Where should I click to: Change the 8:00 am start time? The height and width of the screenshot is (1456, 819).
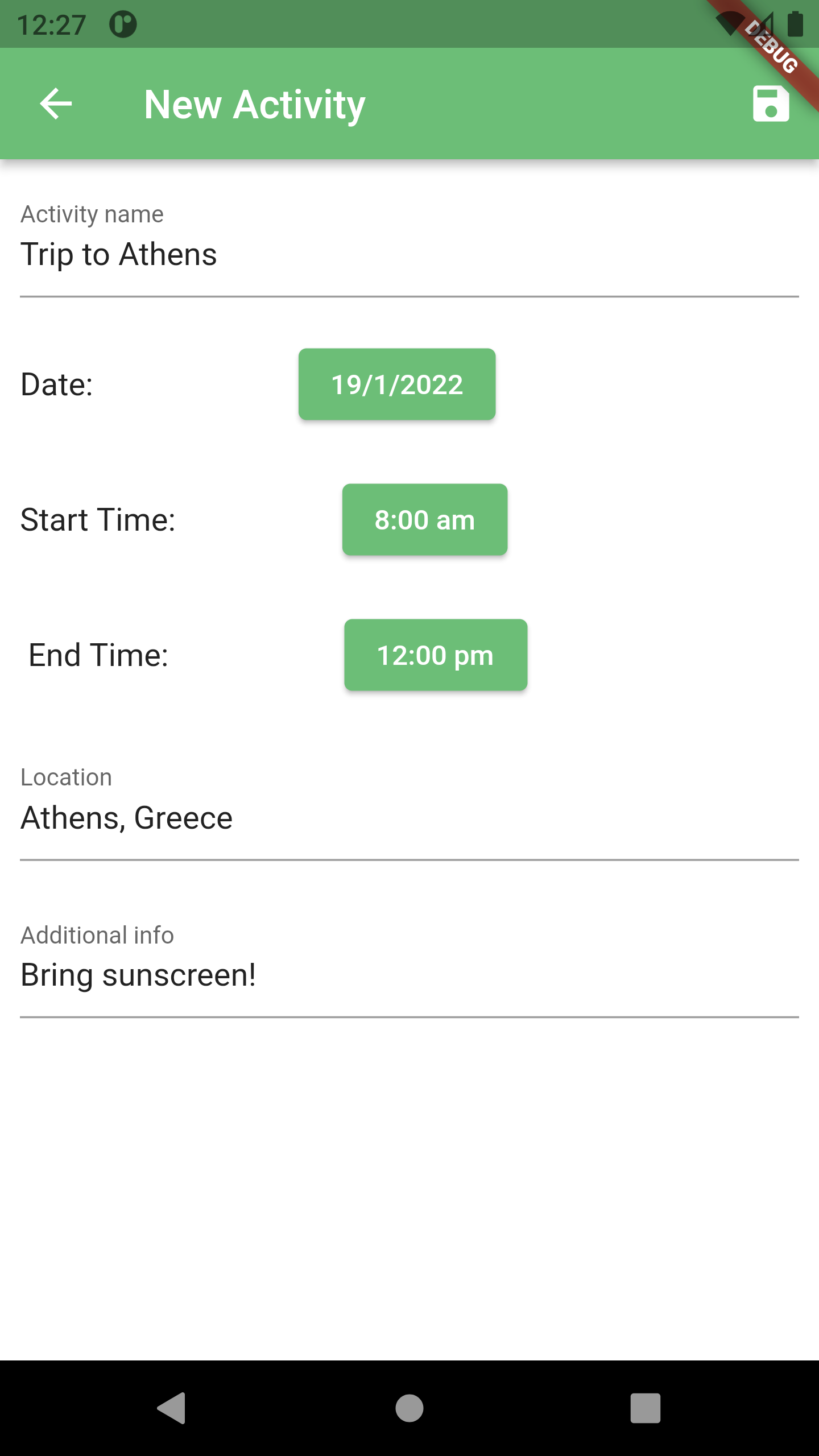point(425,520)
